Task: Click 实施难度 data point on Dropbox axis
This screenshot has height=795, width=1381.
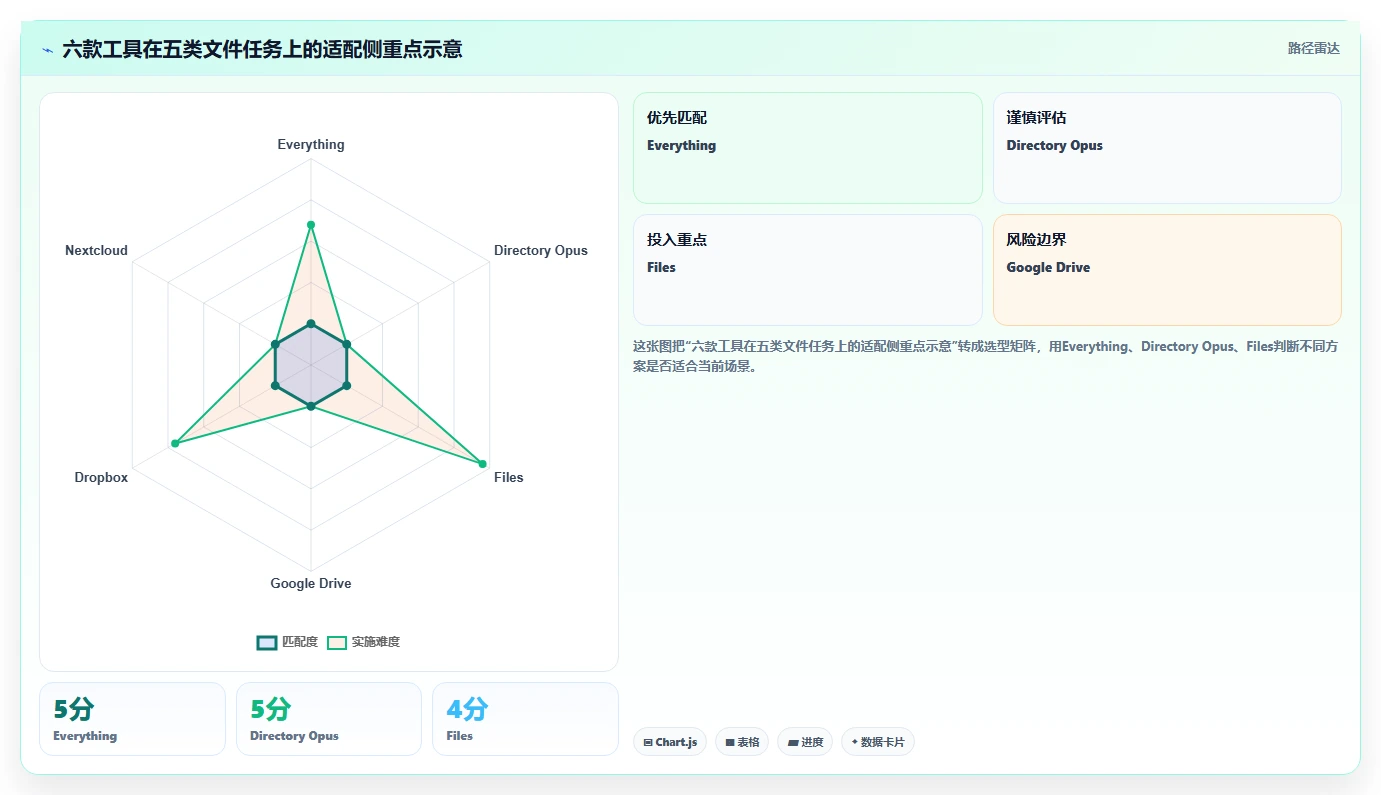Action: [175, 443]
